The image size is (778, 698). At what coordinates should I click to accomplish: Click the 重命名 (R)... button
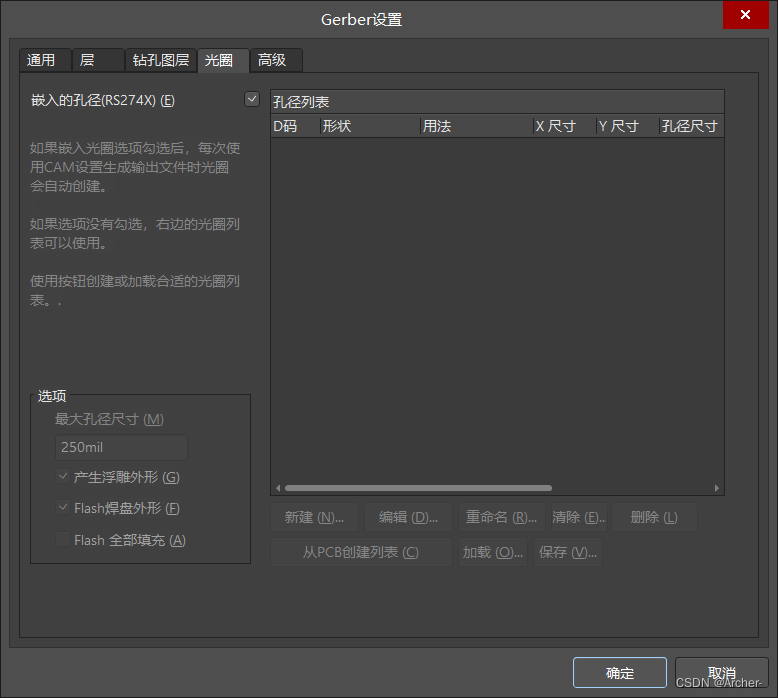pos(501,517)
